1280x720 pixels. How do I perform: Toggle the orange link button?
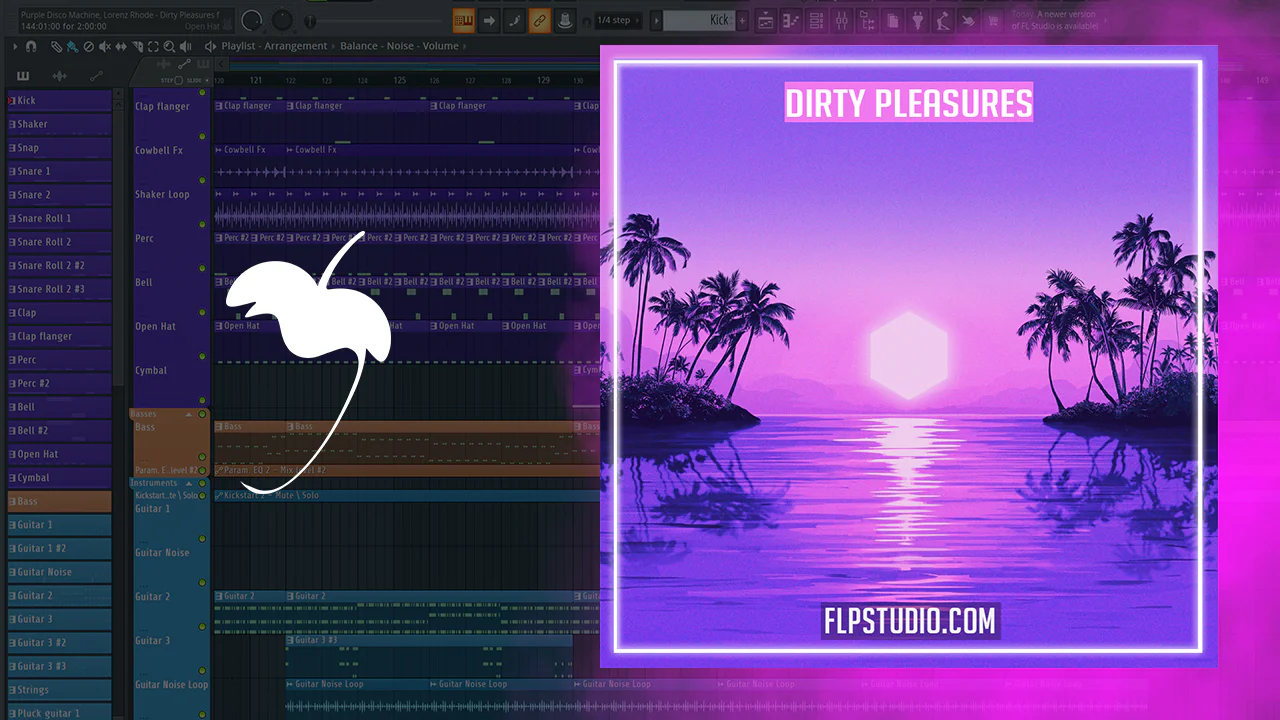click(x=539, y=20)
